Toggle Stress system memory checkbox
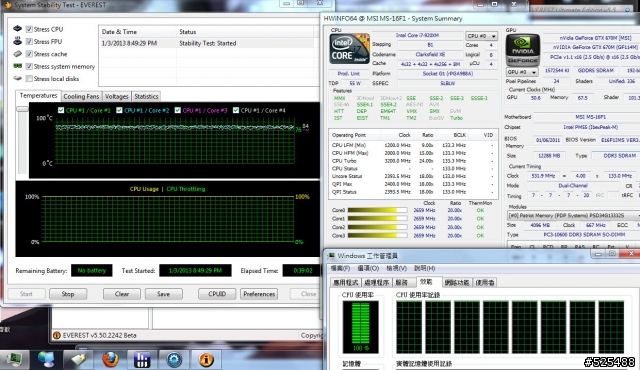 [29, 66]
